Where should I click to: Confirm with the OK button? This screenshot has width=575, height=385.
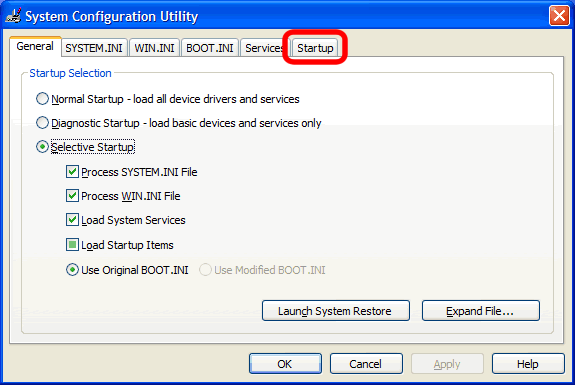(285, 364)
